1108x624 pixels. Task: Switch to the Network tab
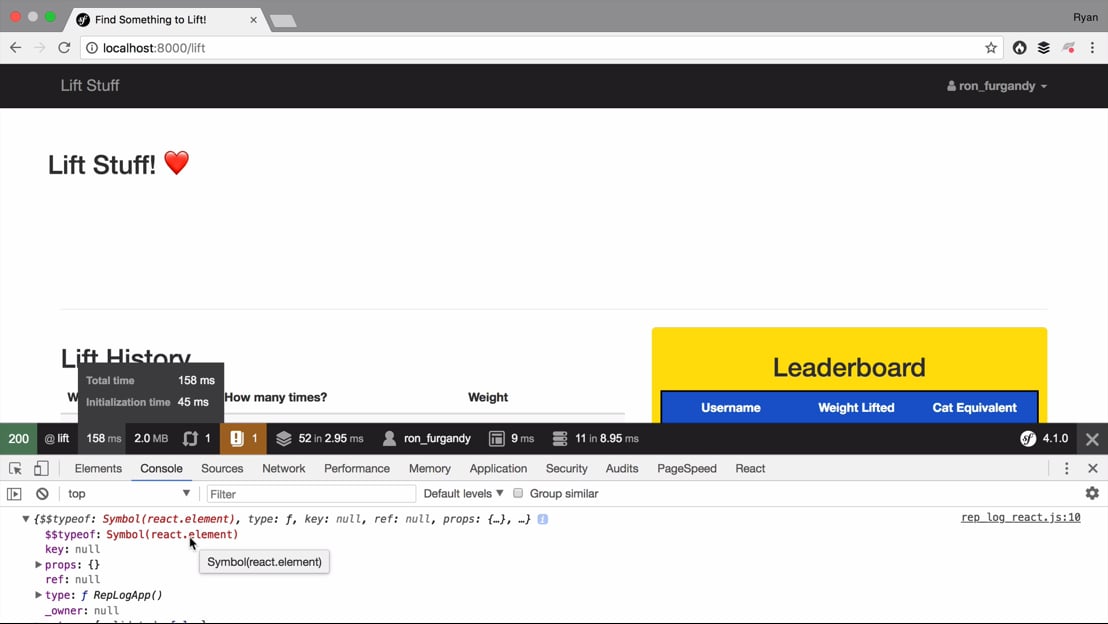click(x=283, y=468)
